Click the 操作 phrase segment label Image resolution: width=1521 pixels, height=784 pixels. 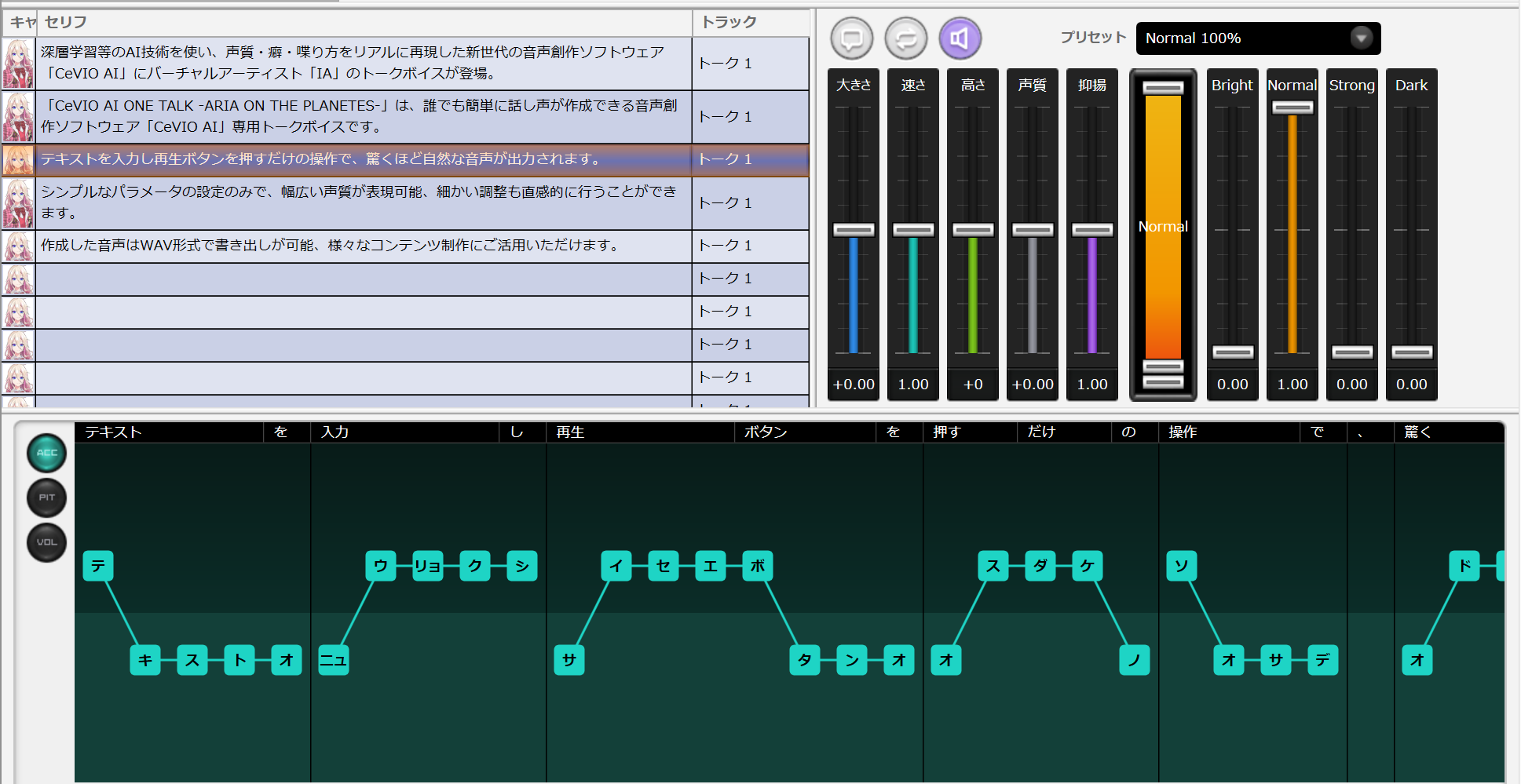coord(1230,432)
